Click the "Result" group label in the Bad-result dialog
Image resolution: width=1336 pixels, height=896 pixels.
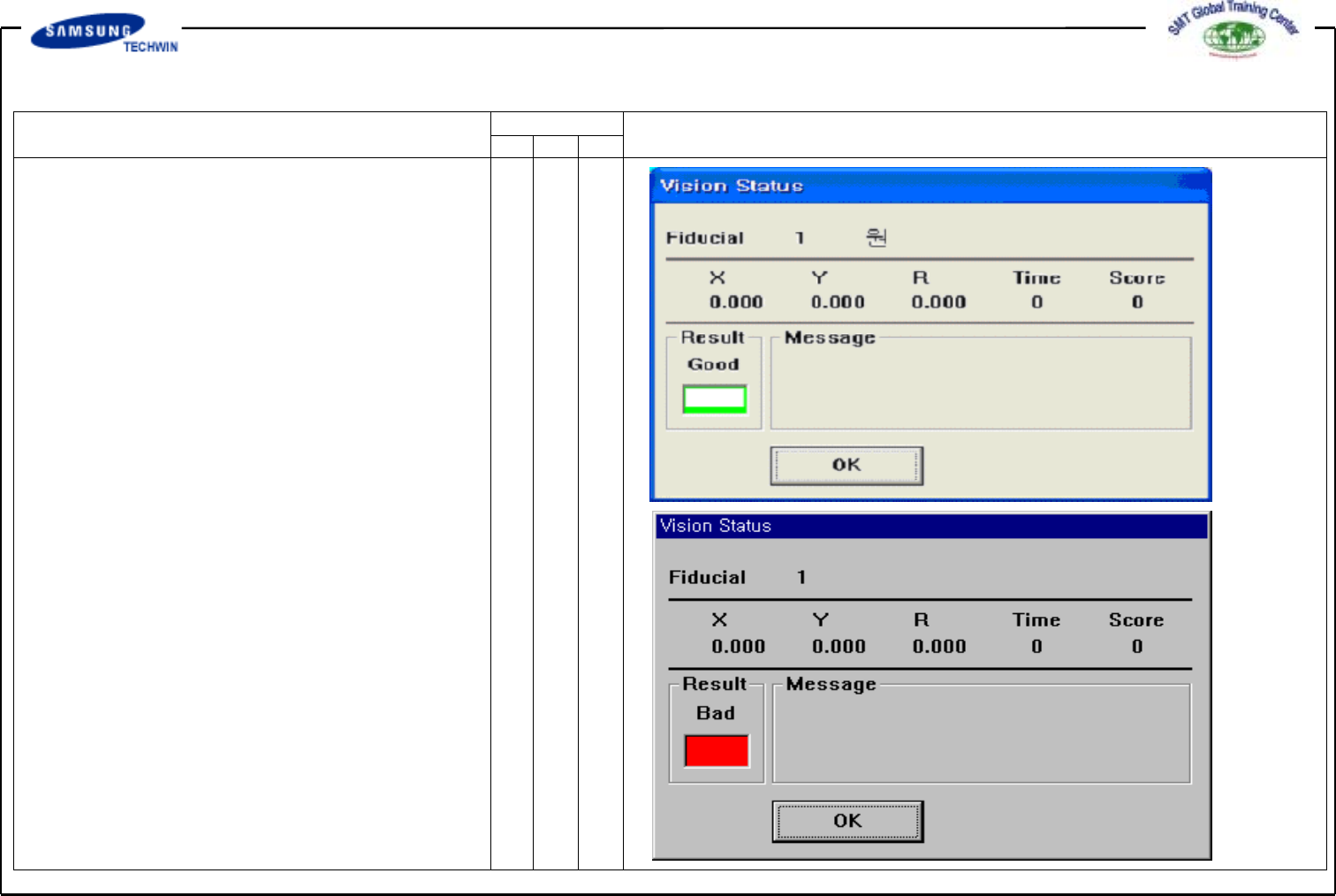coord(714,684)
